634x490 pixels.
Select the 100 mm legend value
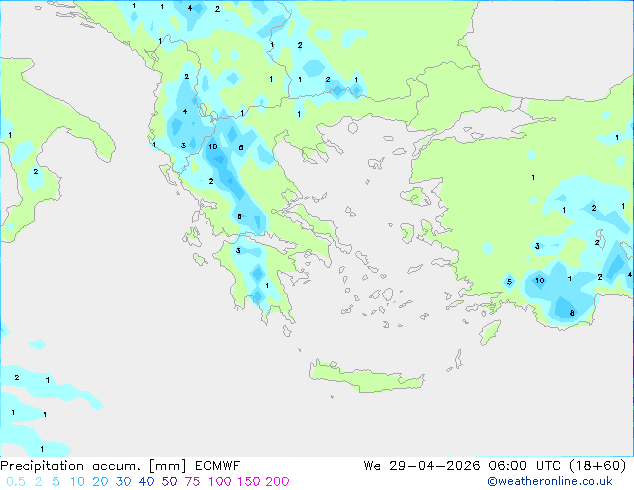tap(220, 482)
